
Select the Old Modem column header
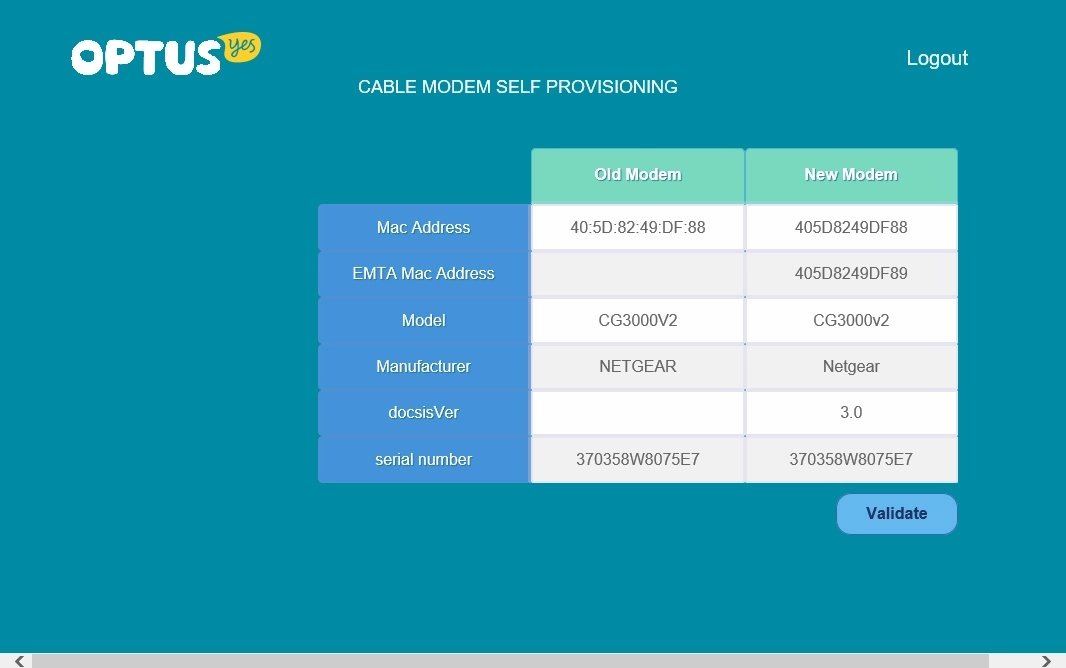tap(638, 175)
